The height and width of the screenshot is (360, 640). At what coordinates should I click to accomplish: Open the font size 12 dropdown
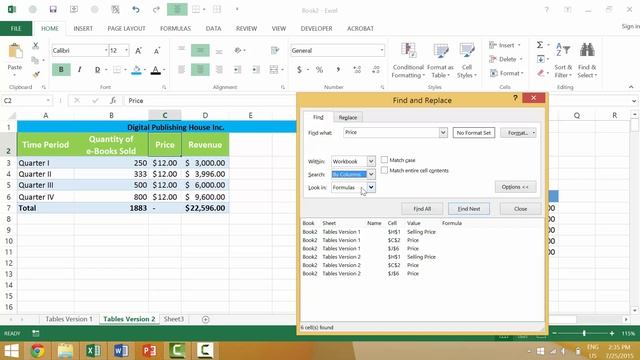(x=127, y=51)
